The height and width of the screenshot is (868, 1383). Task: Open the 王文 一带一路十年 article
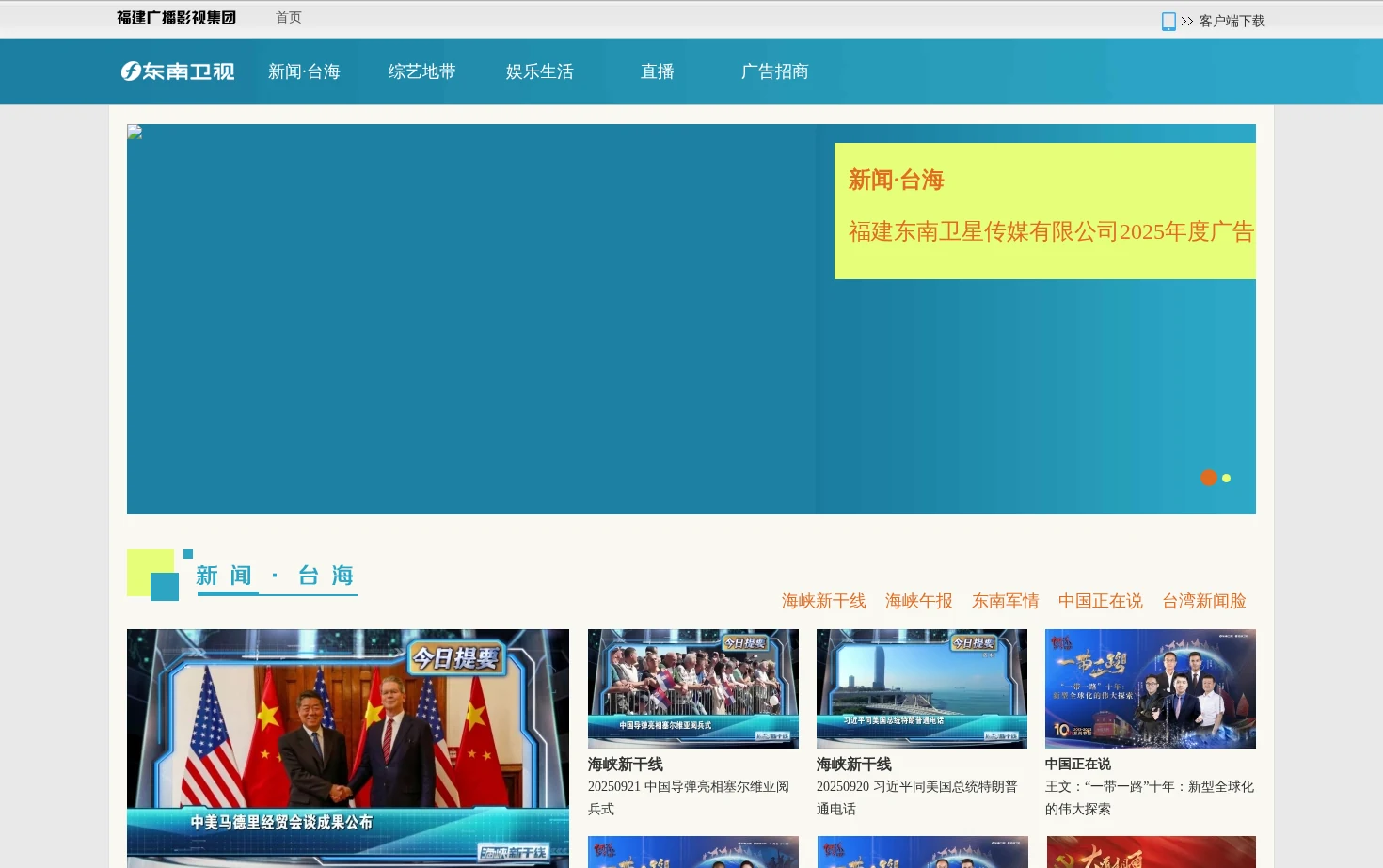(x=1150, y=797)
